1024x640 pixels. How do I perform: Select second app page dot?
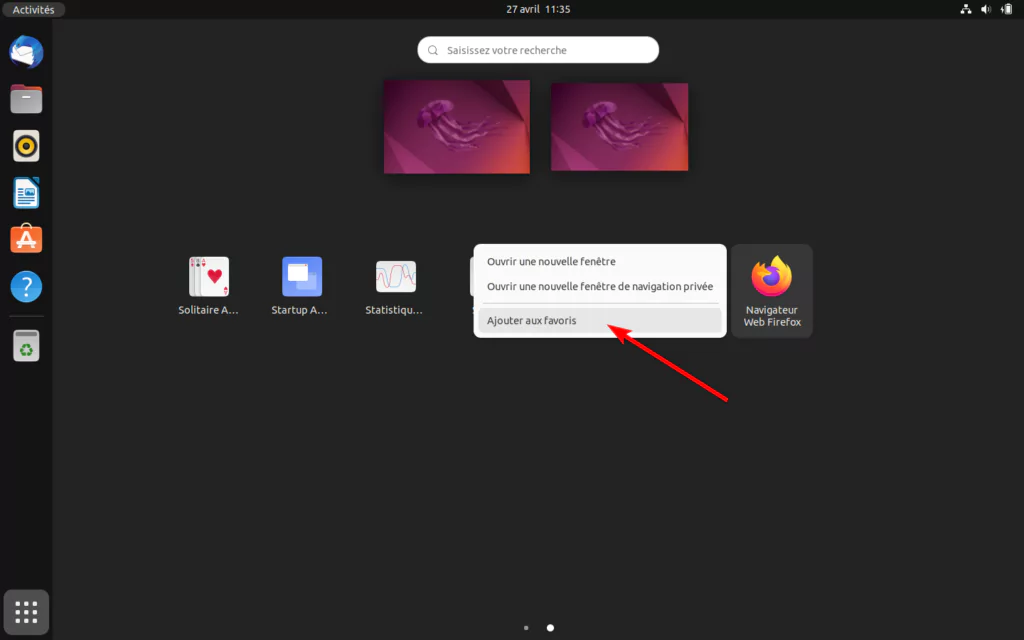(550, 628)
